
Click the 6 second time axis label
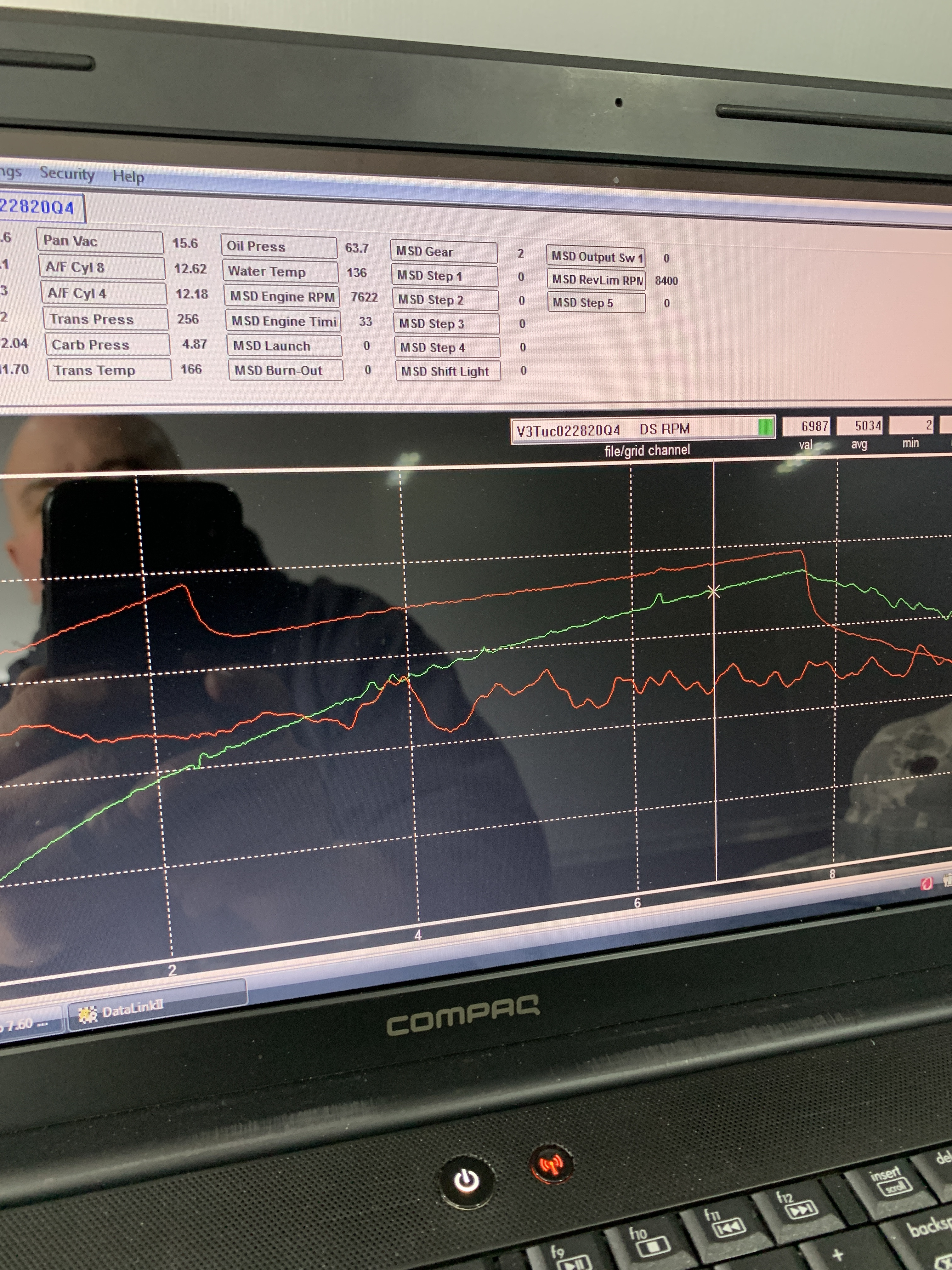point(637,903)
